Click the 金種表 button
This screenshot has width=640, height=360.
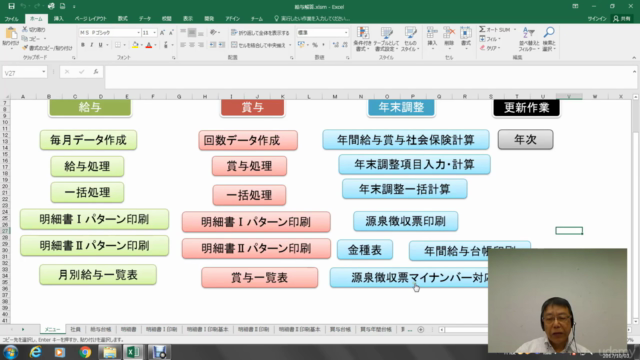tap(365, 250)
